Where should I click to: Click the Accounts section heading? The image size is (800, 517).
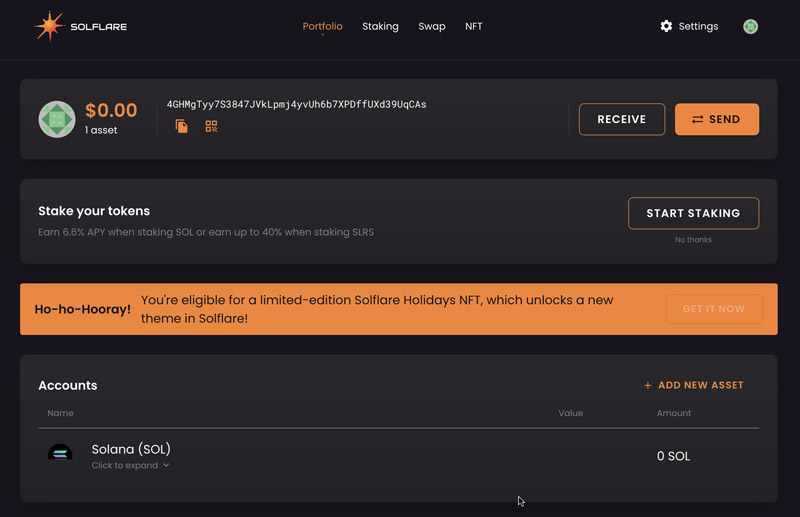(x=68, y=385)
